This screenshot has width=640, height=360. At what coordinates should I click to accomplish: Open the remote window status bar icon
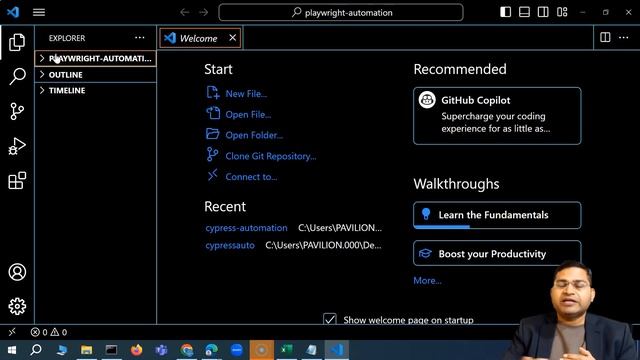point(12,332)
